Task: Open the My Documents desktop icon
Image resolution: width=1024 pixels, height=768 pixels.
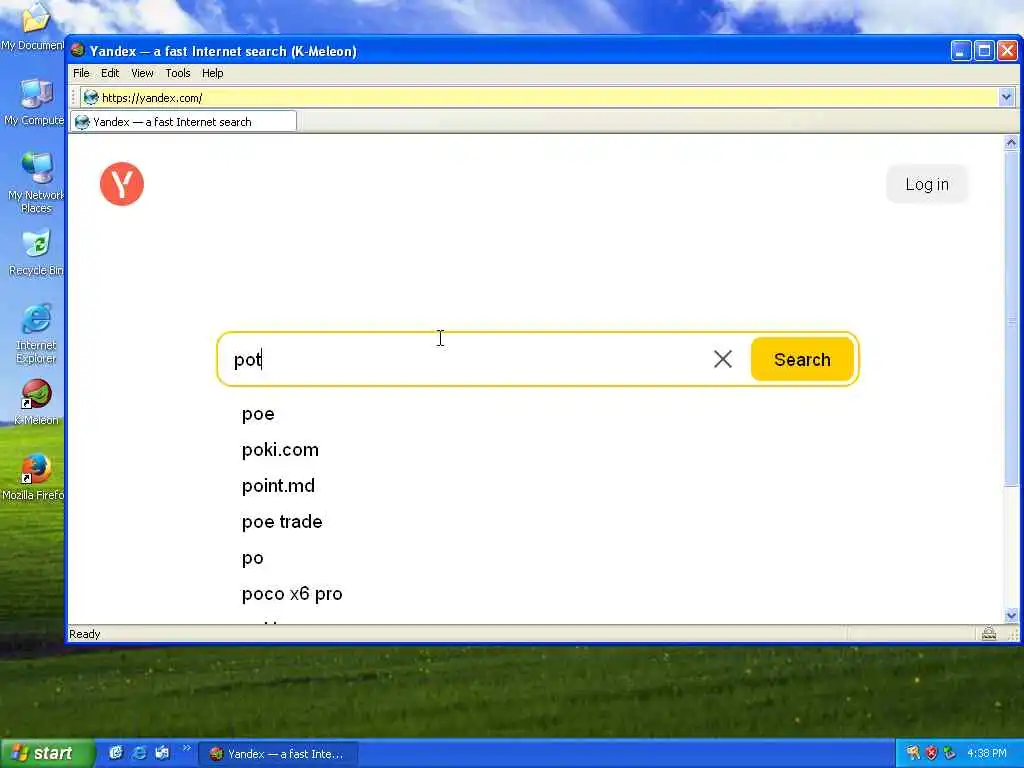Action: tap(34, 26)
